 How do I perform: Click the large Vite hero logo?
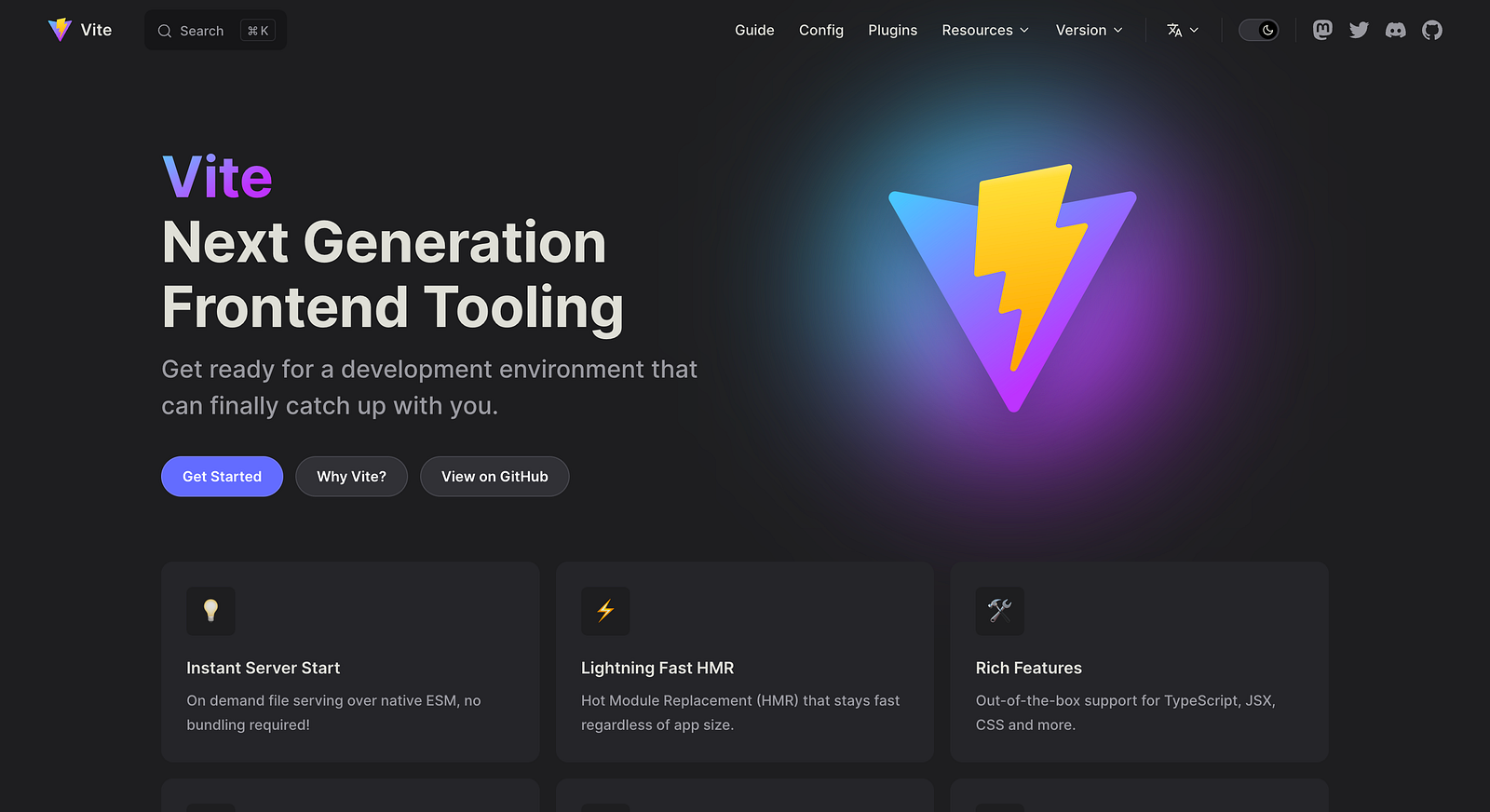pyautogui.click(x=1013, y=288)
